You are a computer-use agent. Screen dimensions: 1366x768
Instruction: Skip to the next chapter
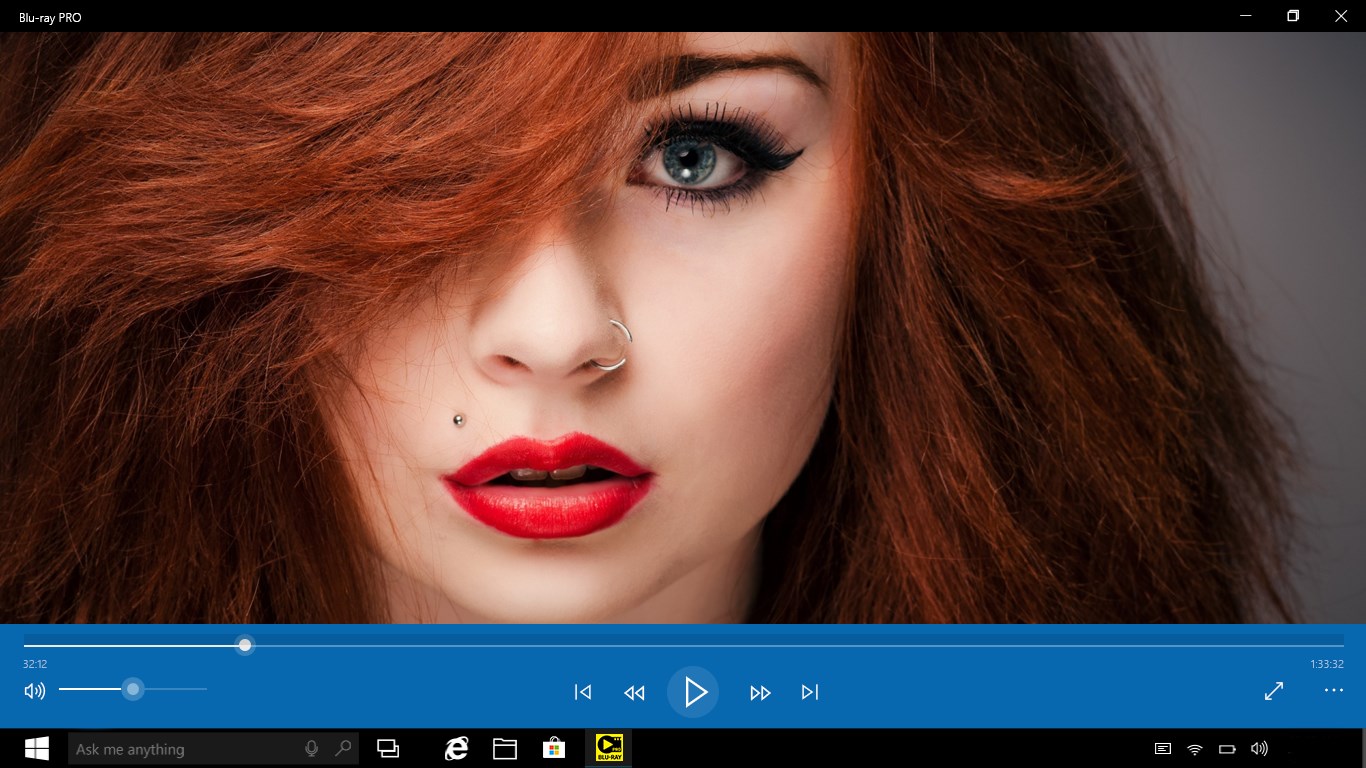pos(810,691)
